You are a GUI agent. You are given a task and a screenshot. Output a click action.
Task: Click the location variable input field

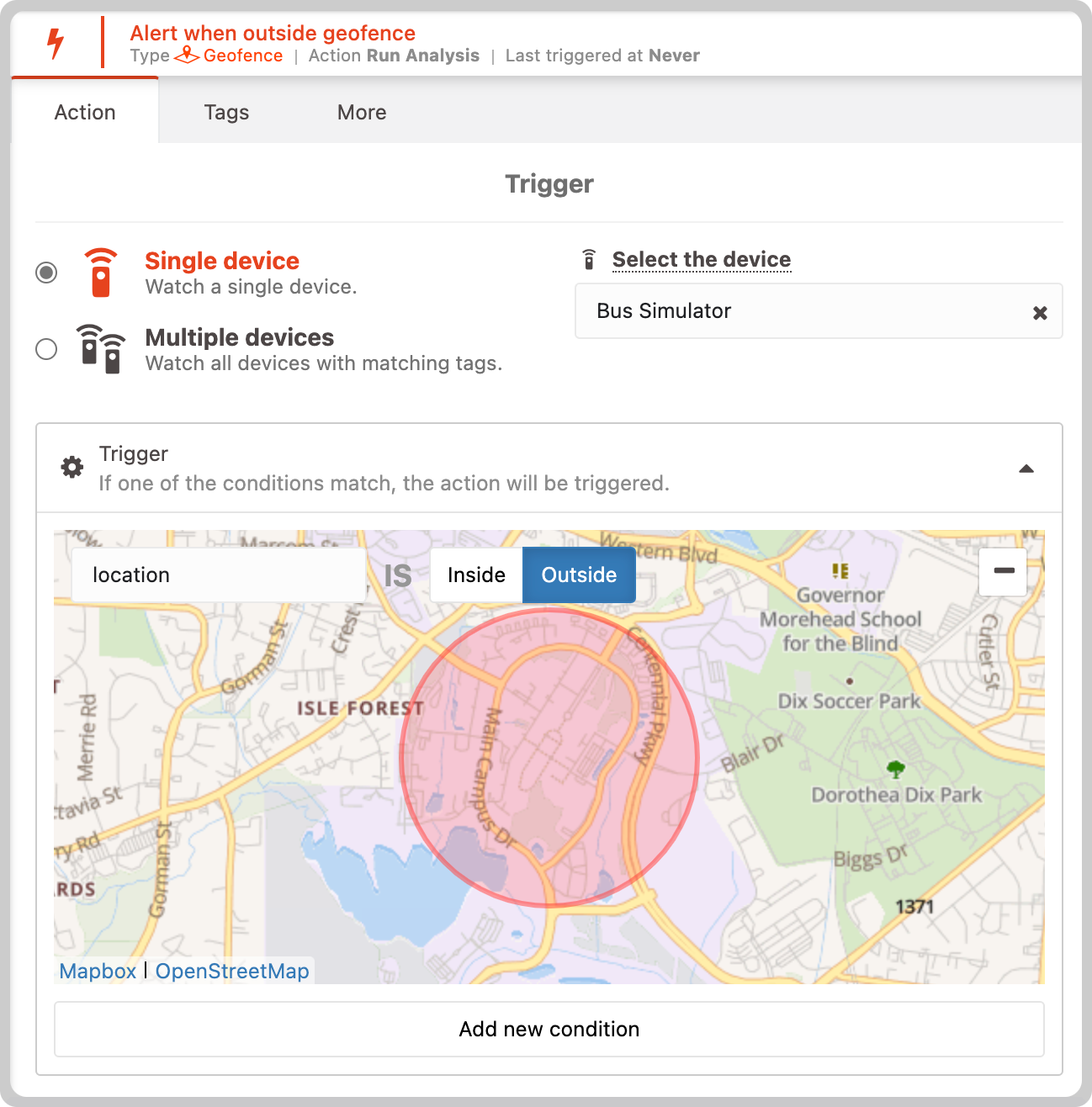tap(219, 575)
